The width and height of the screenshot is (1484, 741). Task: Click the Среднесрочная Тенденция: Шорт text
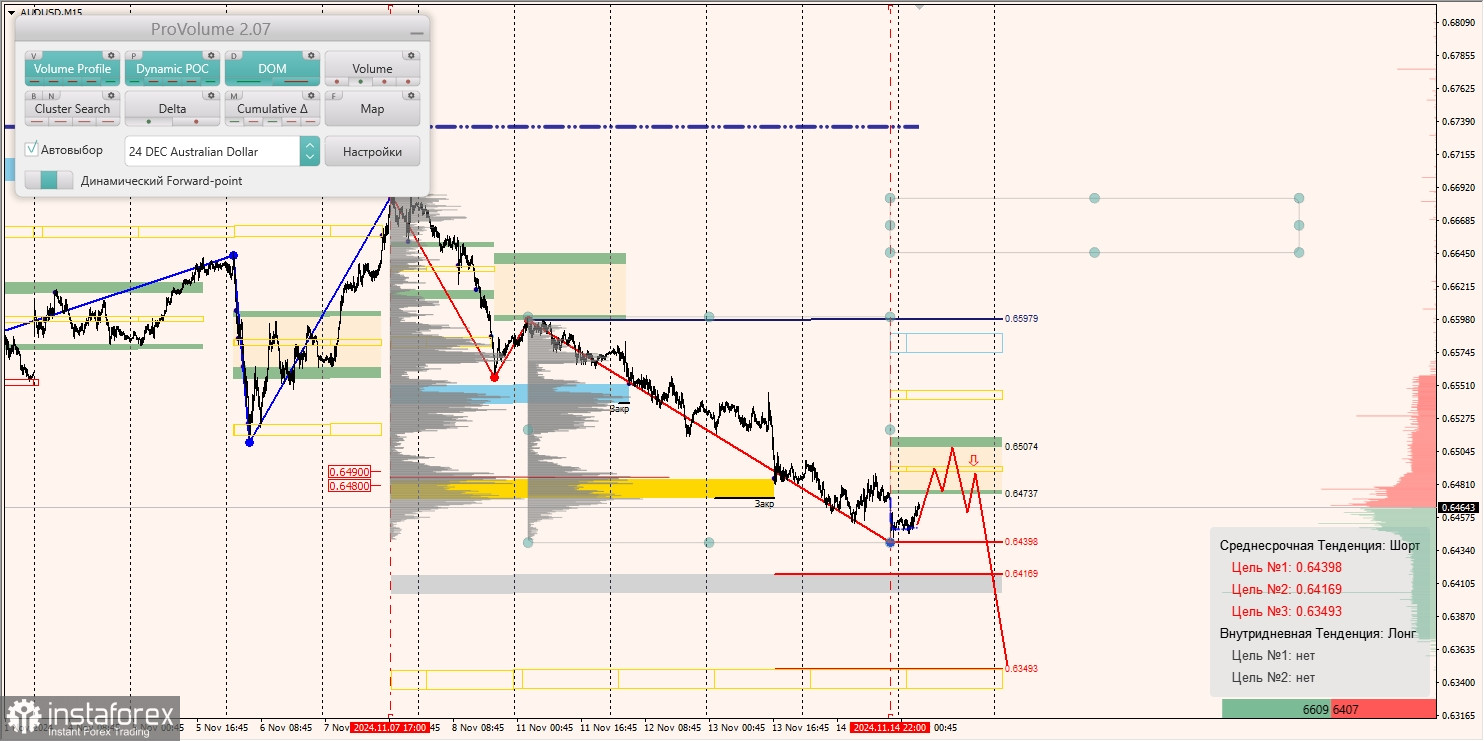click(x=1320, y=545)
